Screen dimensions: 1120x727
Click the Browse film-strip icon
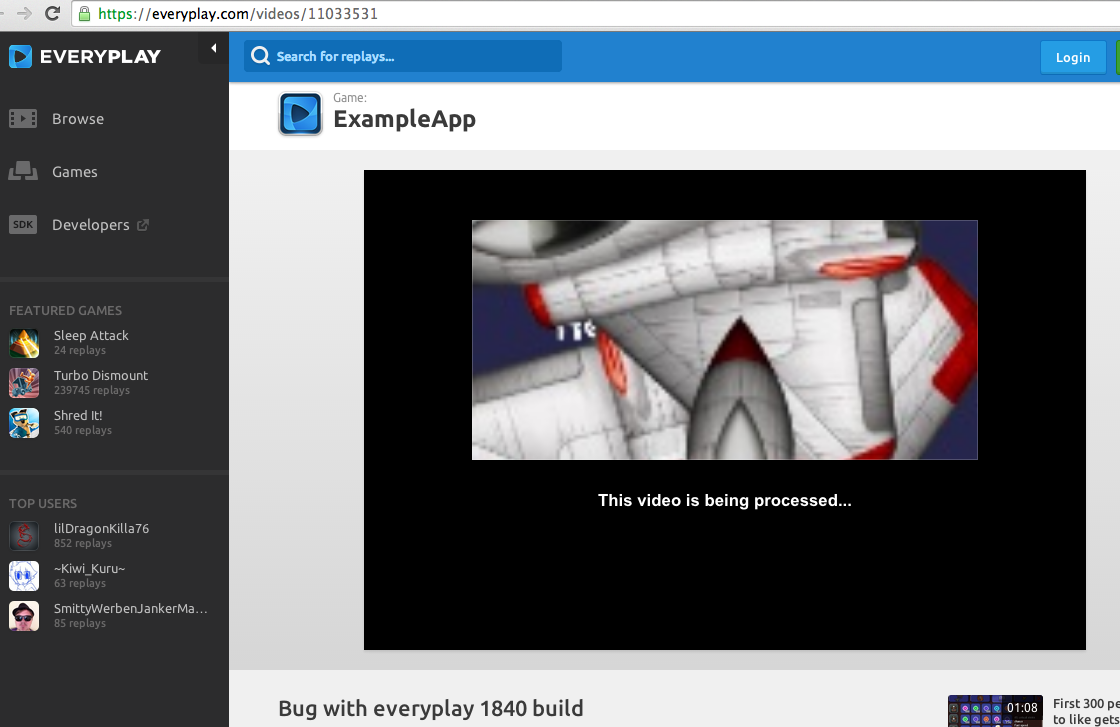click(23, 119)
